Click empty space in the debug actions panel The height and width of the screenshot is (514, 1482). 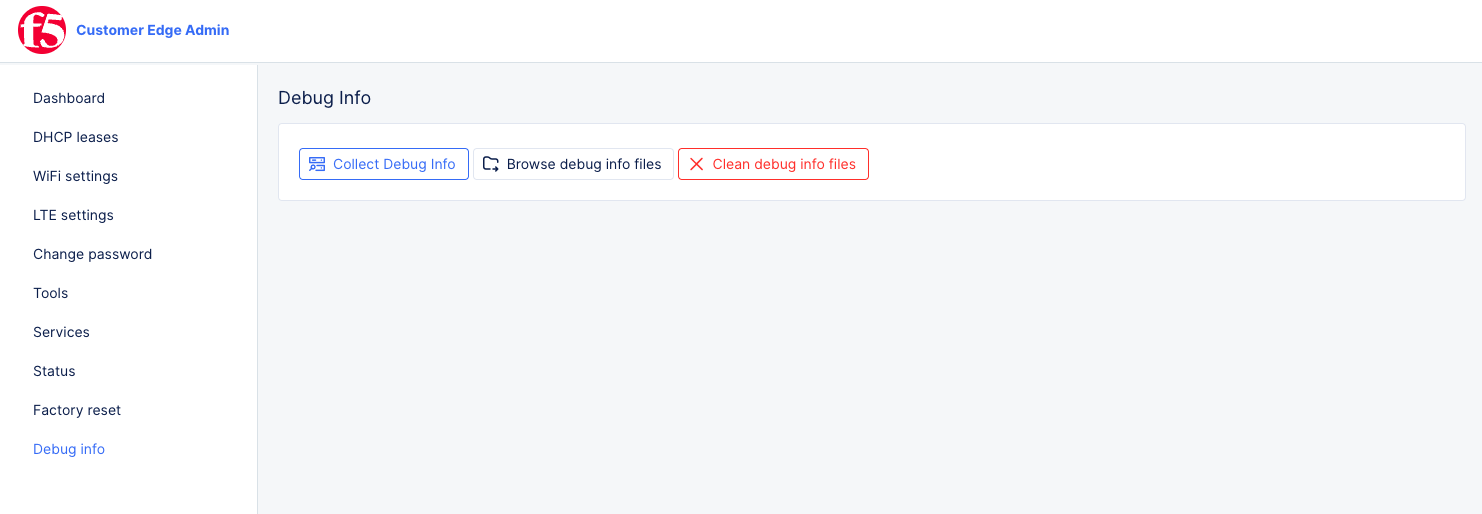(1150, 163)
